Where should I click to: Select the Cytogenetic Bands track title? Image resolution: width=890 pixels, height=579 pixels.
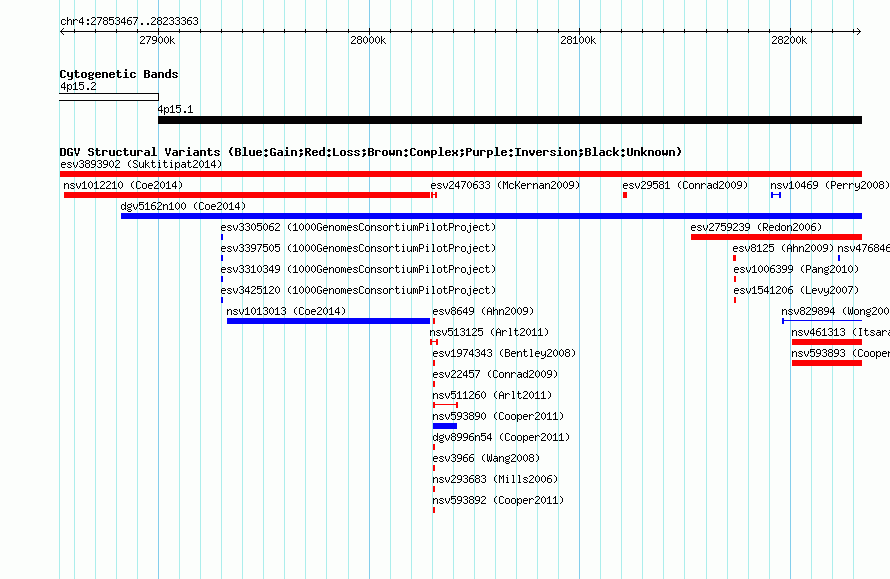(x=119, y=74)
